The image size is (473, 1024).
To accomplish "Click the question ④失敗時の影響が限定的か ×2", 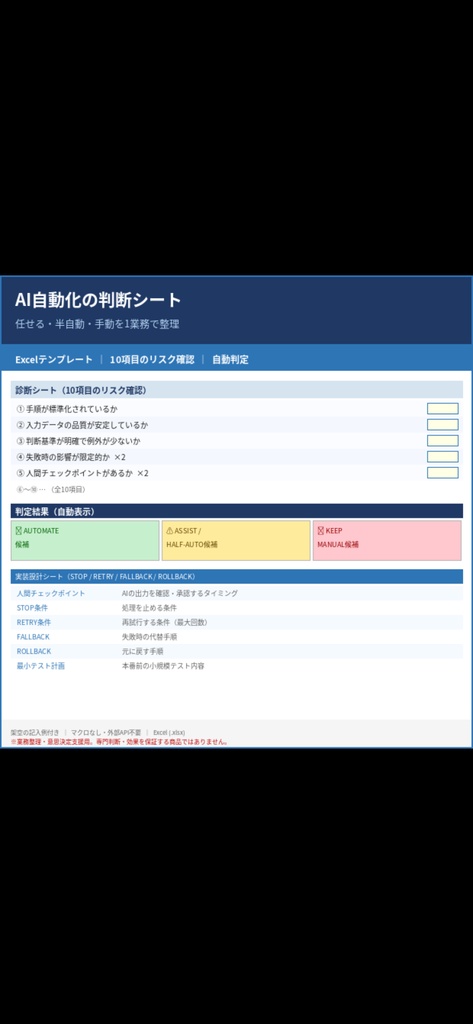I will (71, 456).
